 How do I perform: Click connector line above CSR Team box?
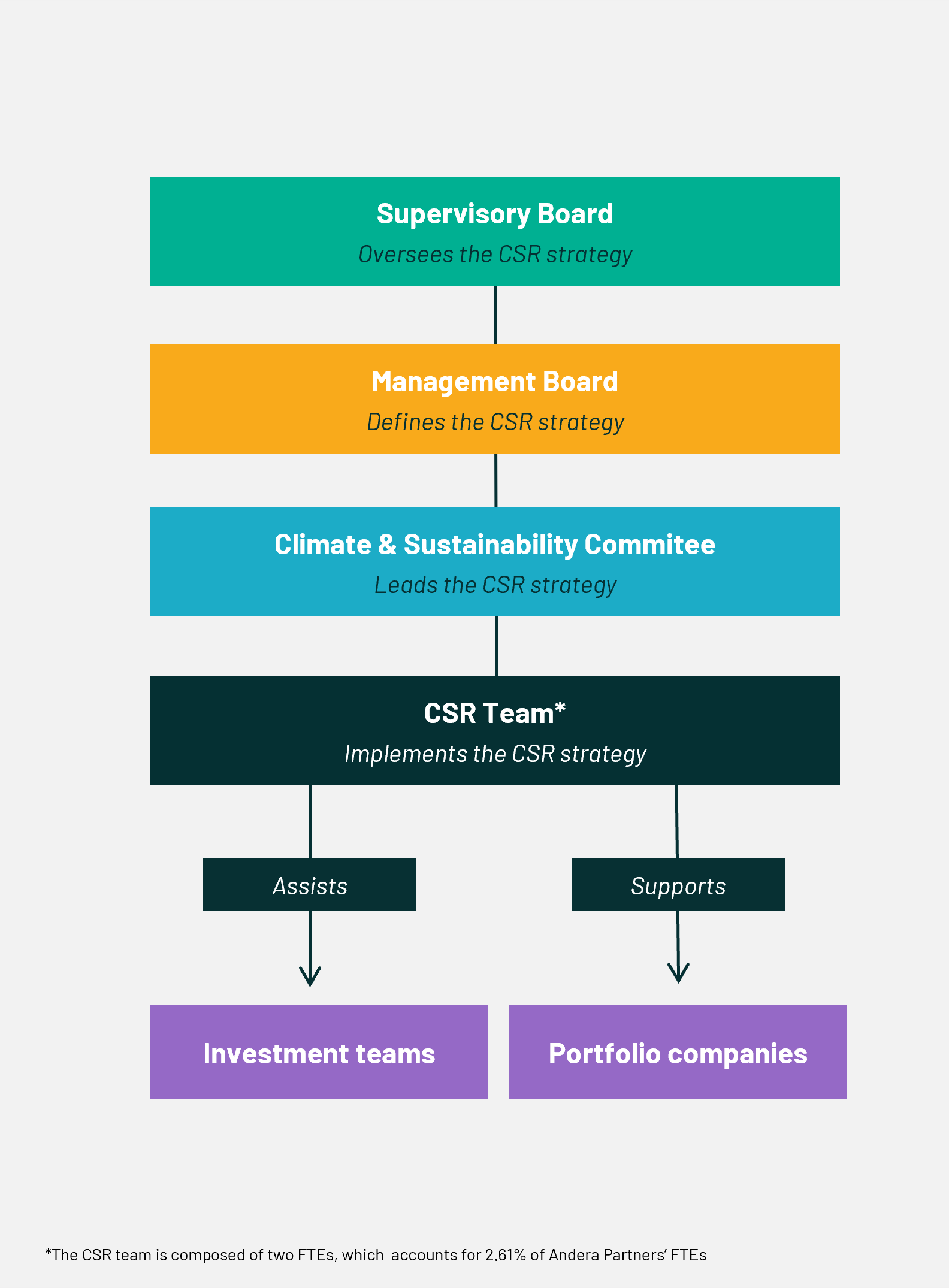tap(496, 646)
